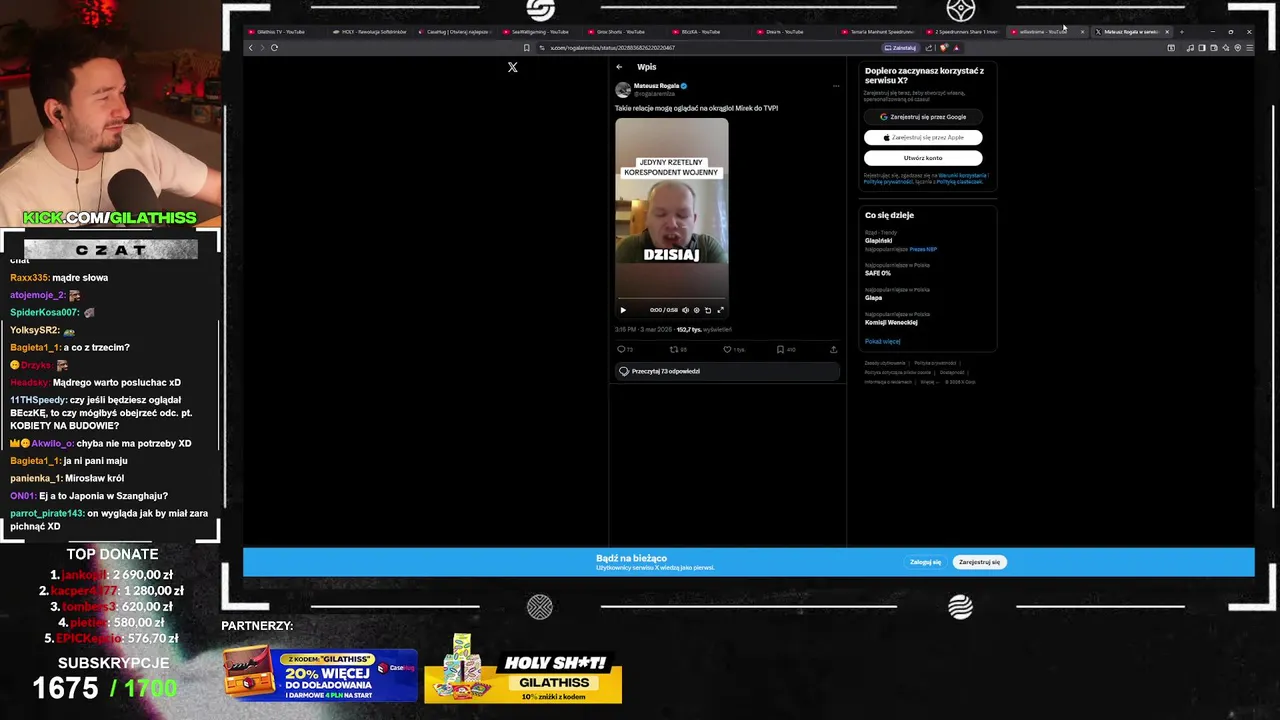This screenshot has width=1280, height=720.
Task: Click the address bar URL
Action: tap(612, 48)
